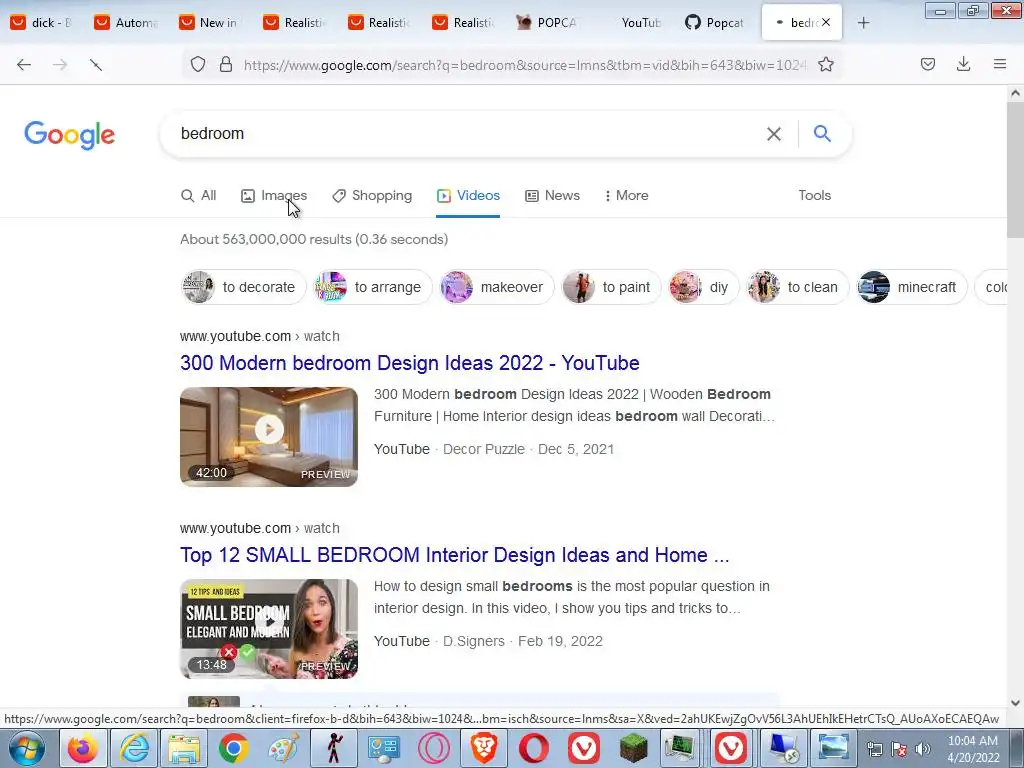The width and height of the screenshot is (1024, 768).
Task: Open the tracking protection shield icon
Action: click(198, 64)
